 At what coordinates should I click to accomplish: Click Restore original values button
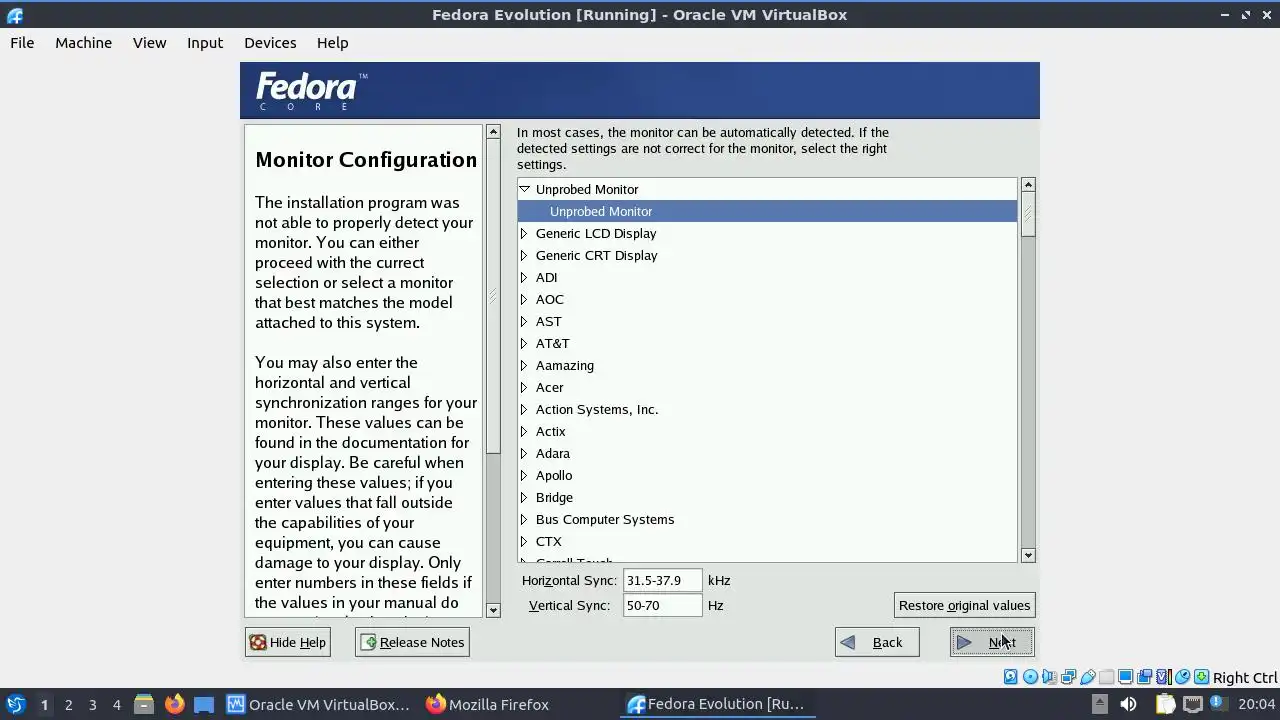[x=964, y=605]
